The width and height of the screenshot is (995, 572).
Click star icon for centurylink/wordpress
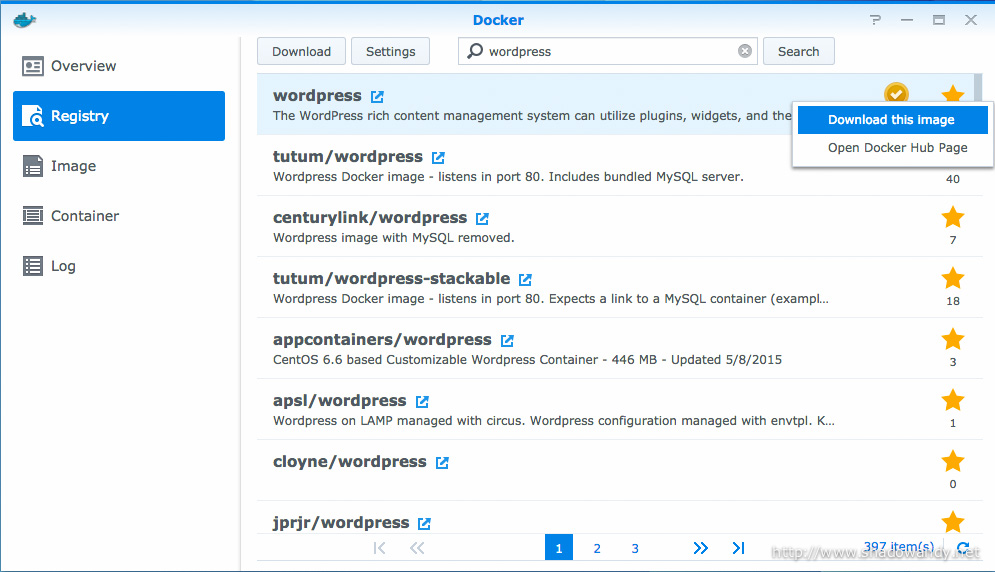(952, 217)
